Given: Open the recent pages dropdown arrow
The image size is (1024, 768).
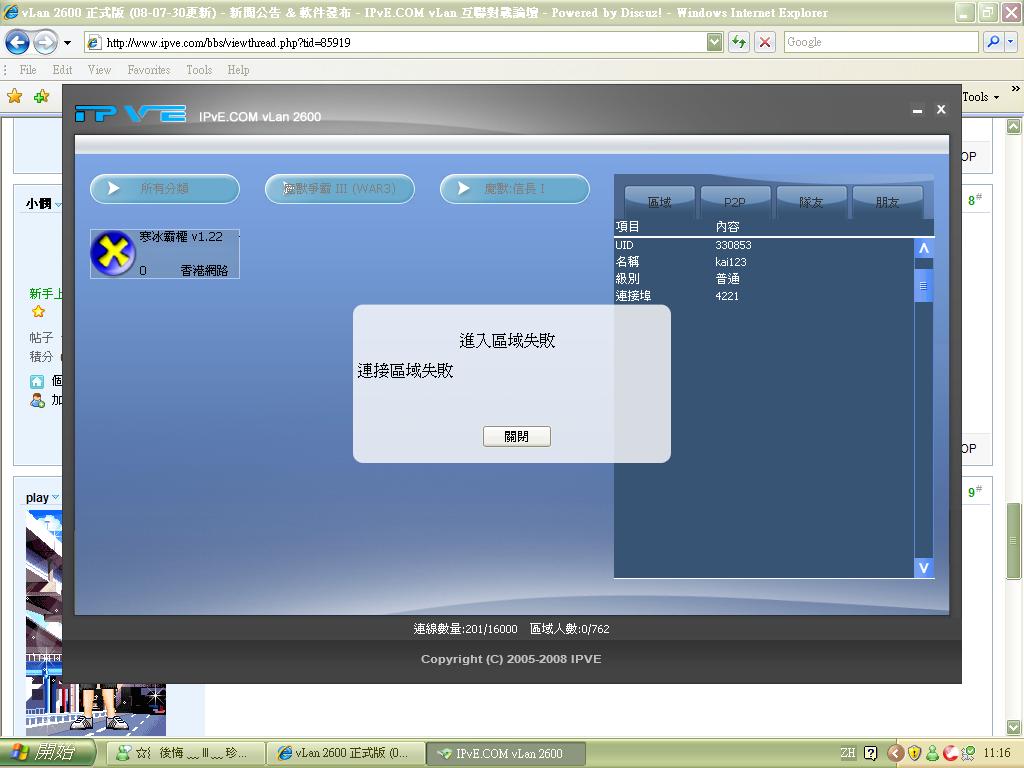Looking at the screenshot, I should click(x=67, y=43).
